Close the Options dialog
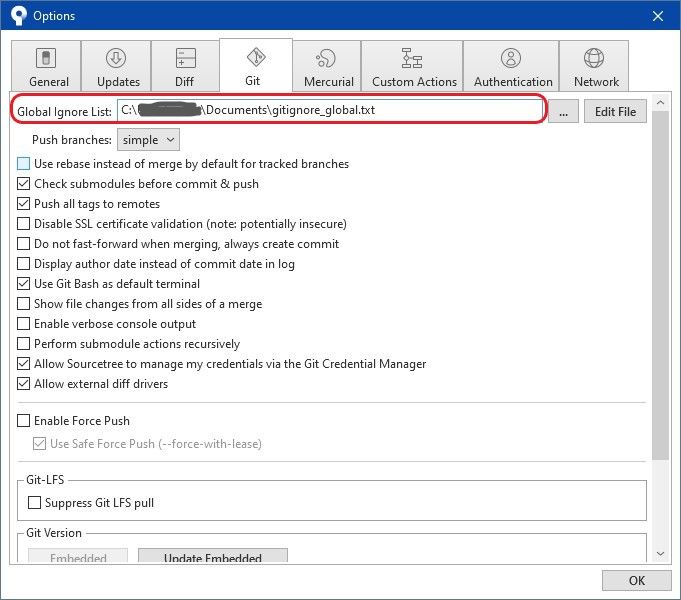The width and height of the screenshot is (681, 600). click(x=658, y=16)
